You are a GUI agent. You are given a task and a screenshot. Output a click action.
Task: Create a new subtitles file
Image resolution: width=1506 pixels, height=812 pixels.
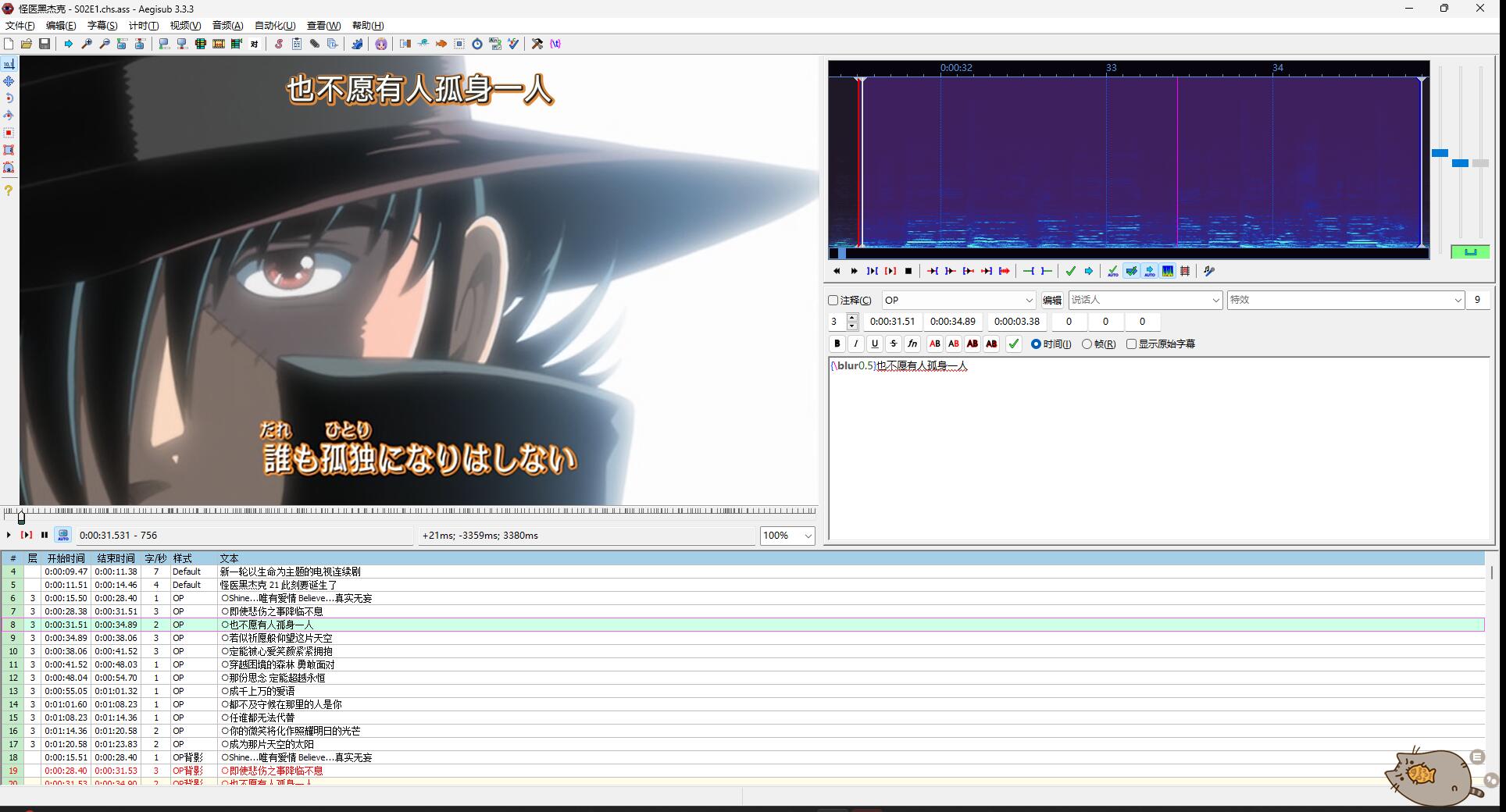tap(9, 44)
